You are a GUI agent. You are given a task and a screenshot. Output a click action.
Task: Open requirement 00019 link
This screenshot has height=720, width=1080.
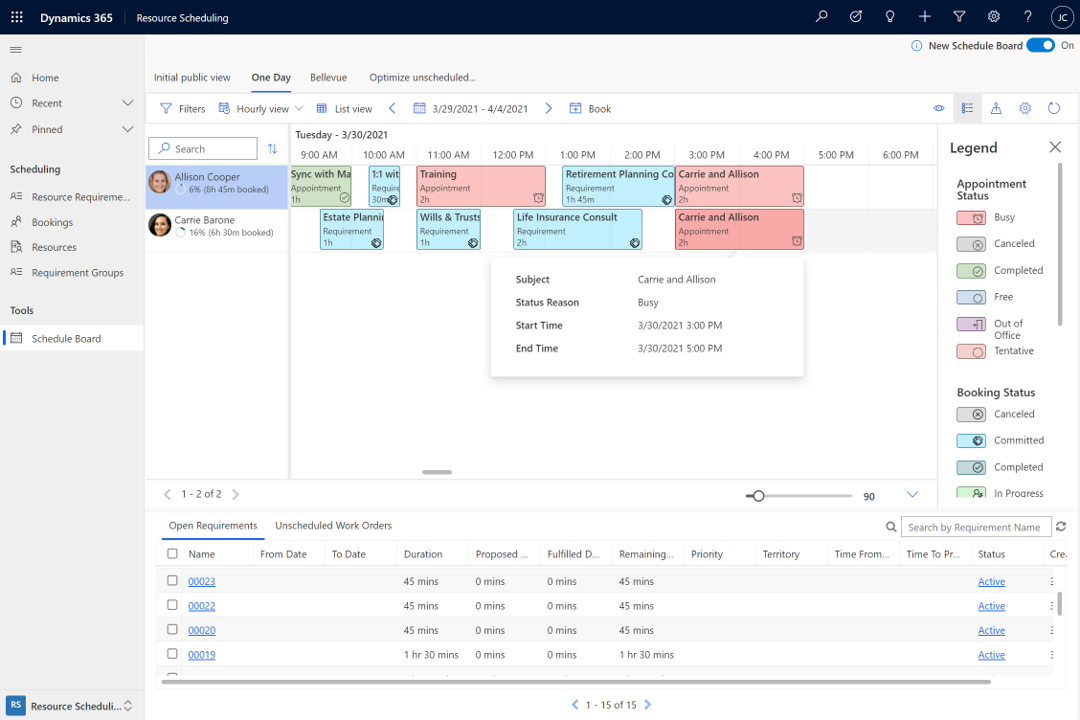(x=202, y=655)
